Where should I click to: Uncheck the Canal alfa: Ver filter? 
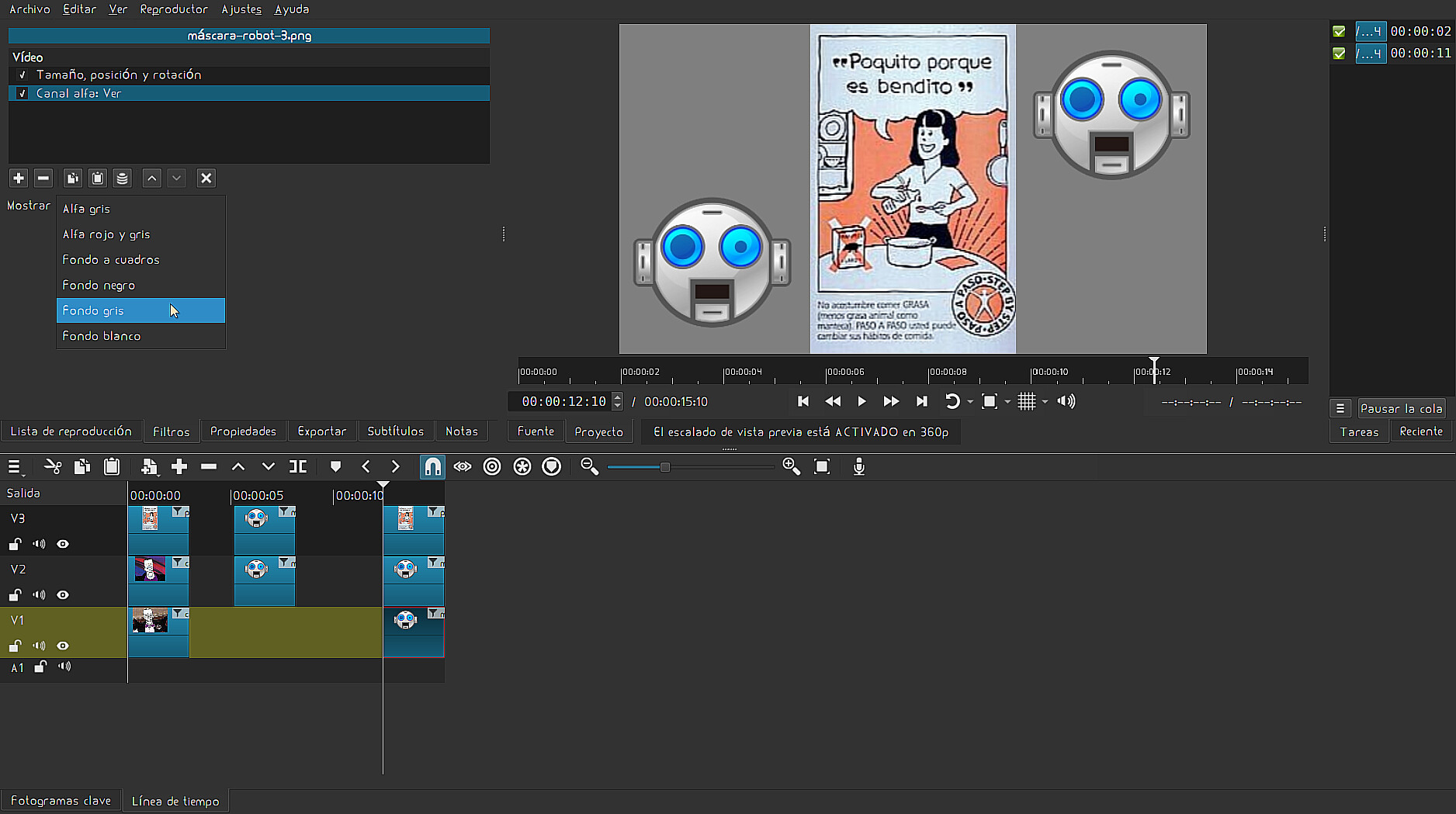click(x=23, y=93)
